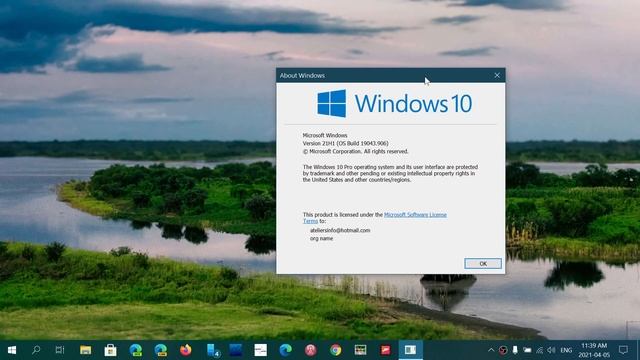
Task: Click the OBS tray icon
Action: point(503,350)
